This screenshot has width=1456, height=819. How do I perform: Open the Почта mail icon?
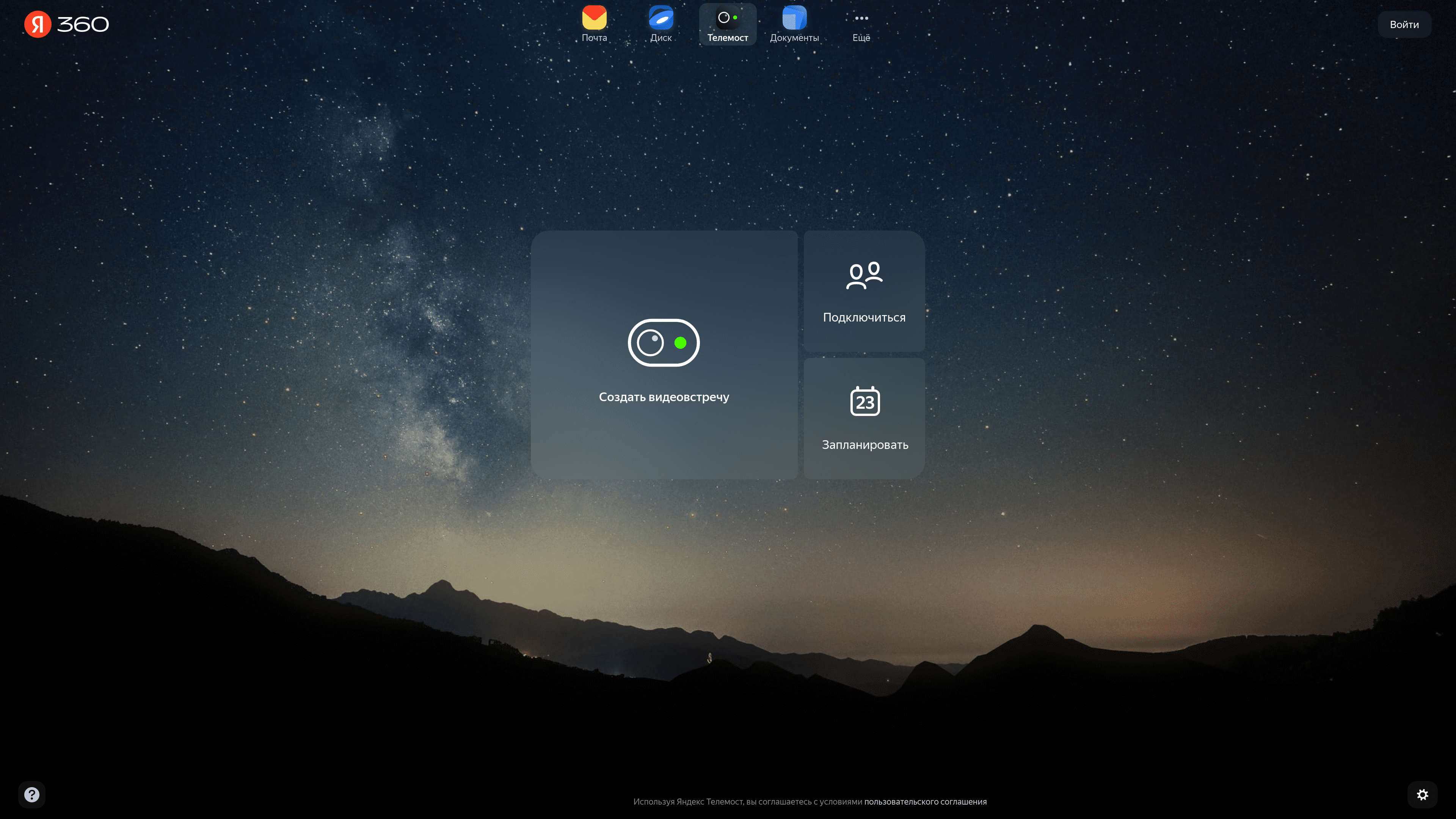pos(594,17)
